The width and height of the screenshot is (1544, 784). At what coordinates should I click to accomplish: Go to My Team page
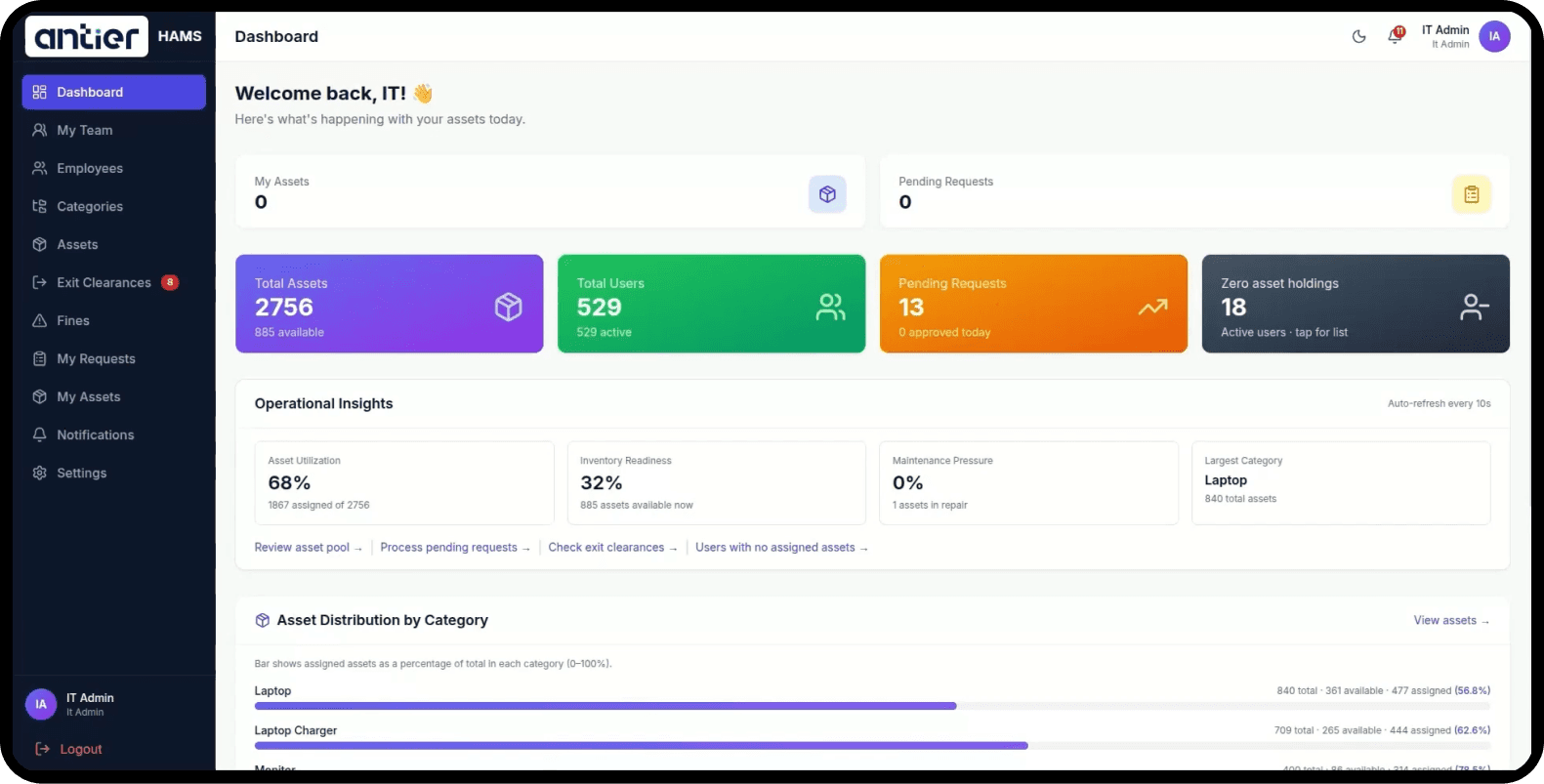click(114, 130)
